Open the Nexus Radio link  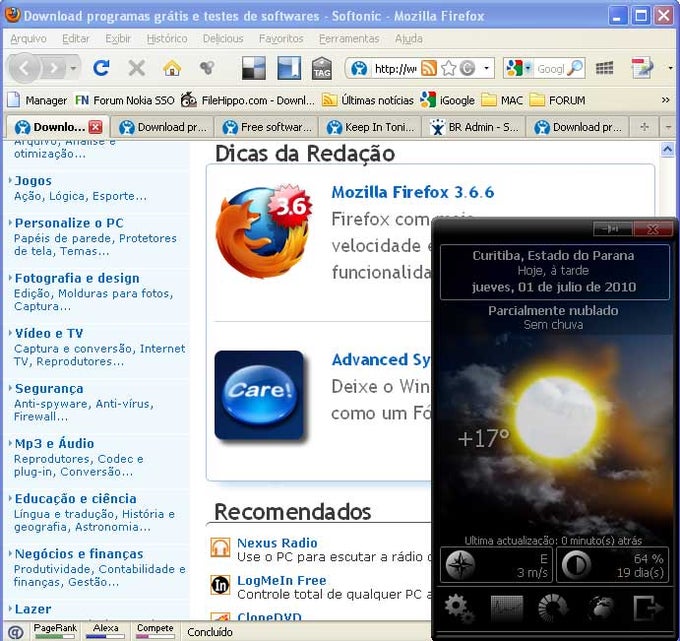coord(277,543)
